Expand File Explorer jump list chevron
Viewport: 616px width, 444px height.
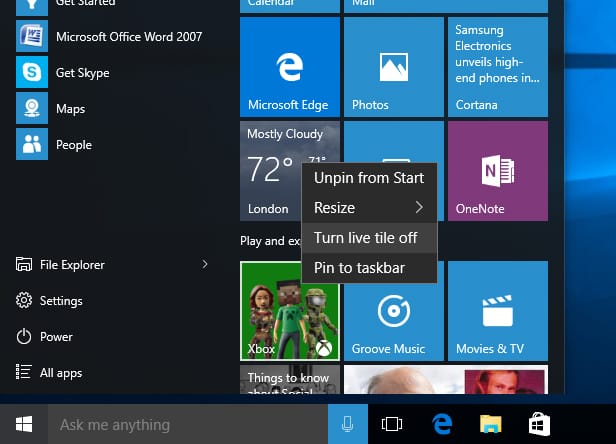click(205, 264)
